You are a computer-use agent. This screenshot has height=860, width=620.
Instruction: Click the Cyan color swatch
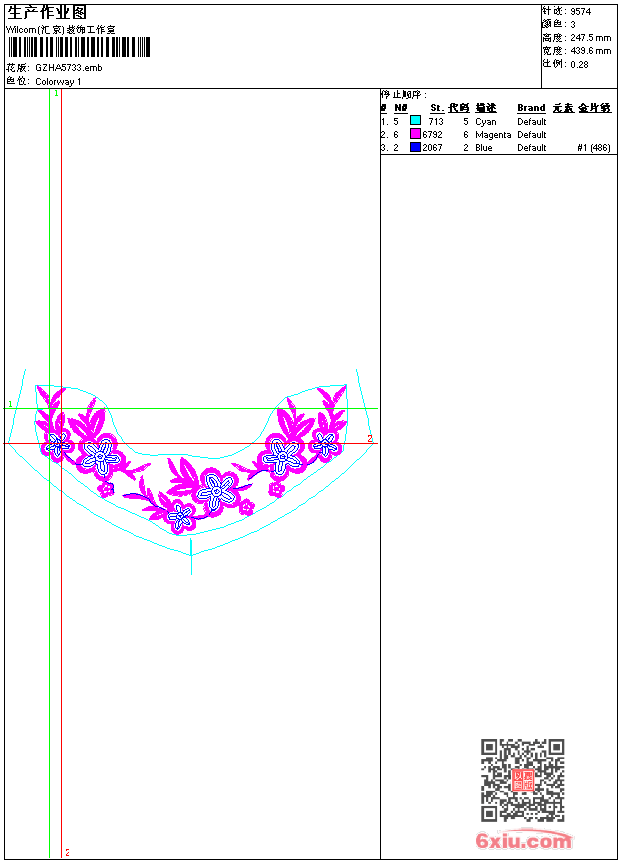click(415, 121)
